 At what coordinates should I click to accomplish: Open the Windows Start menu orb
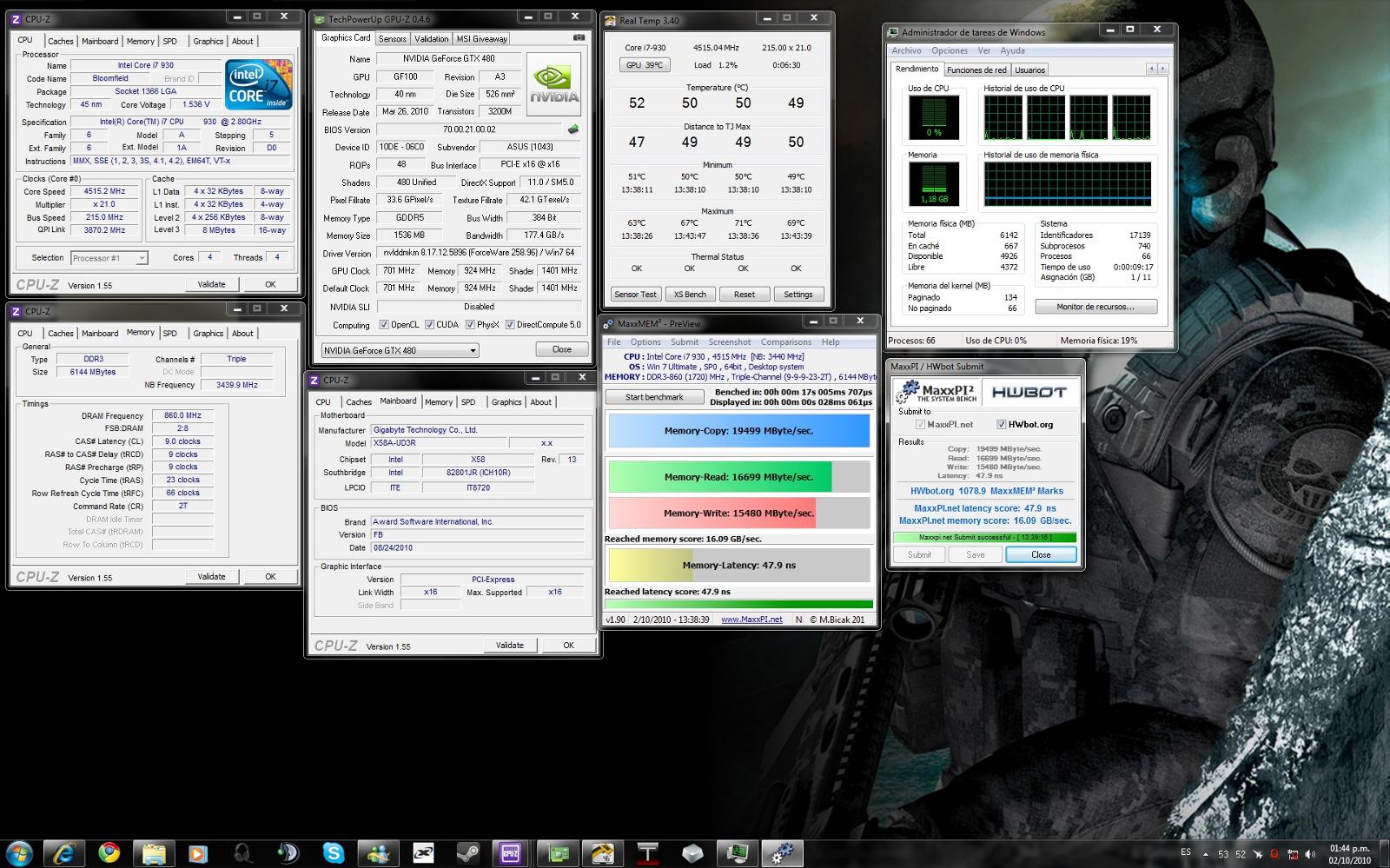[x=19, y=852]
